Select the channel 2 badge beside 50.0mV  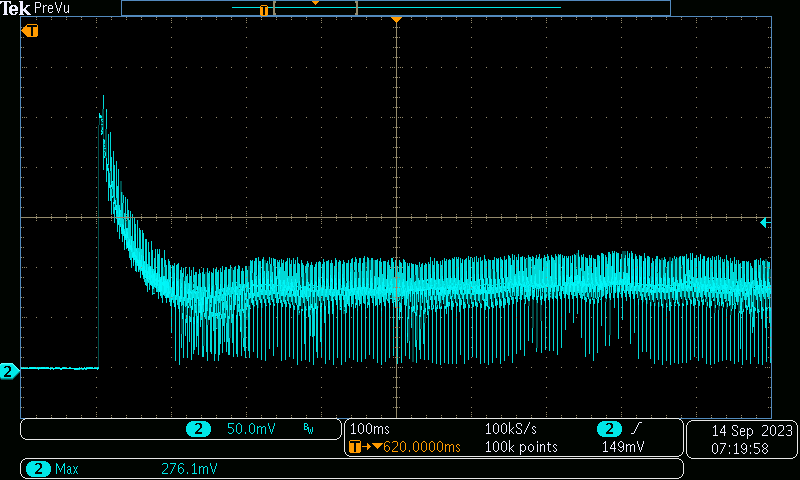click(x=198, y=429)
